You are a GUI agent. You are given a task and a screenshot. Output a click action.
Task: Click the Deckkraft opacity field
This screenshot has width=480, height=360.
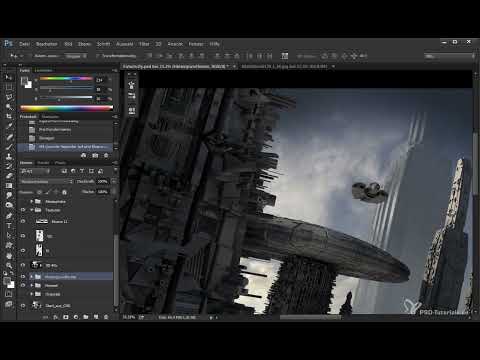click(102, 181)
